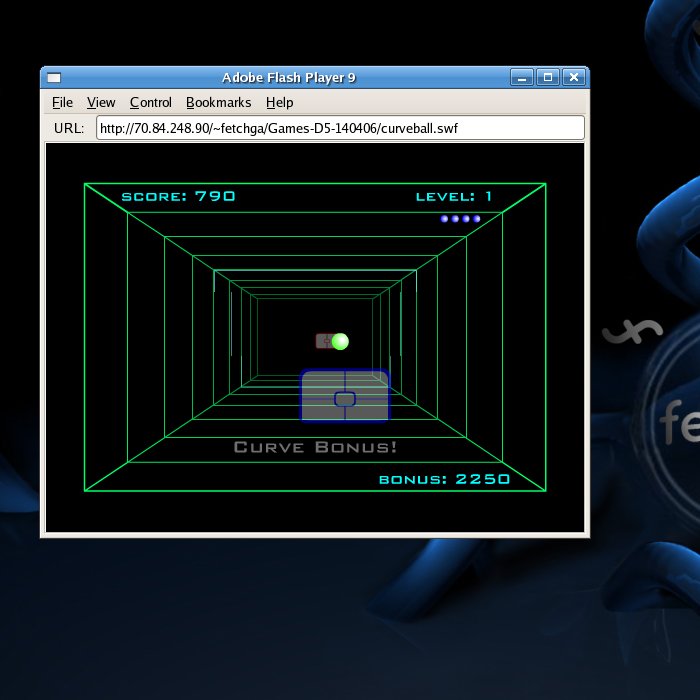Click the last blue life ball indicator
The image size is (700, 700).
click(477, 219)
